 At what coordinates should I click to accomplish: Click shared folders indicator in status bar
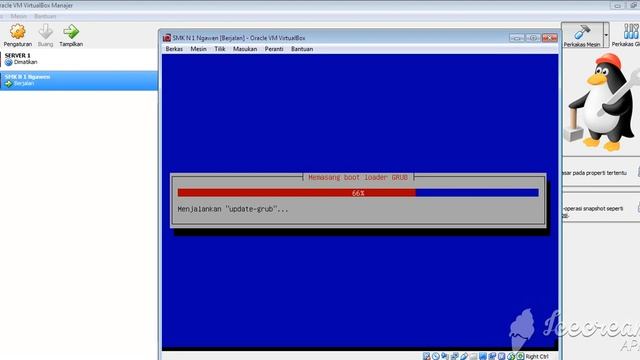click(473, 356)
